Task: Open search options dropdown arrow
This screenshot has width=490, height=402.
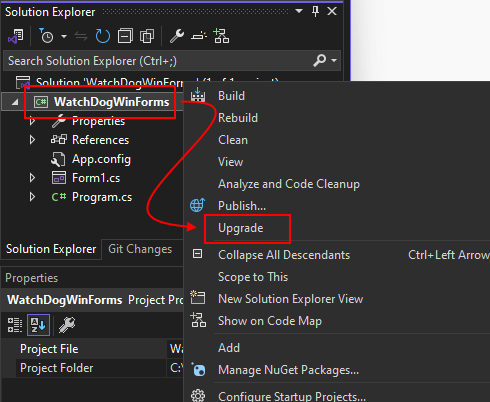Action: pyautogui.click(x=334, y=61)
